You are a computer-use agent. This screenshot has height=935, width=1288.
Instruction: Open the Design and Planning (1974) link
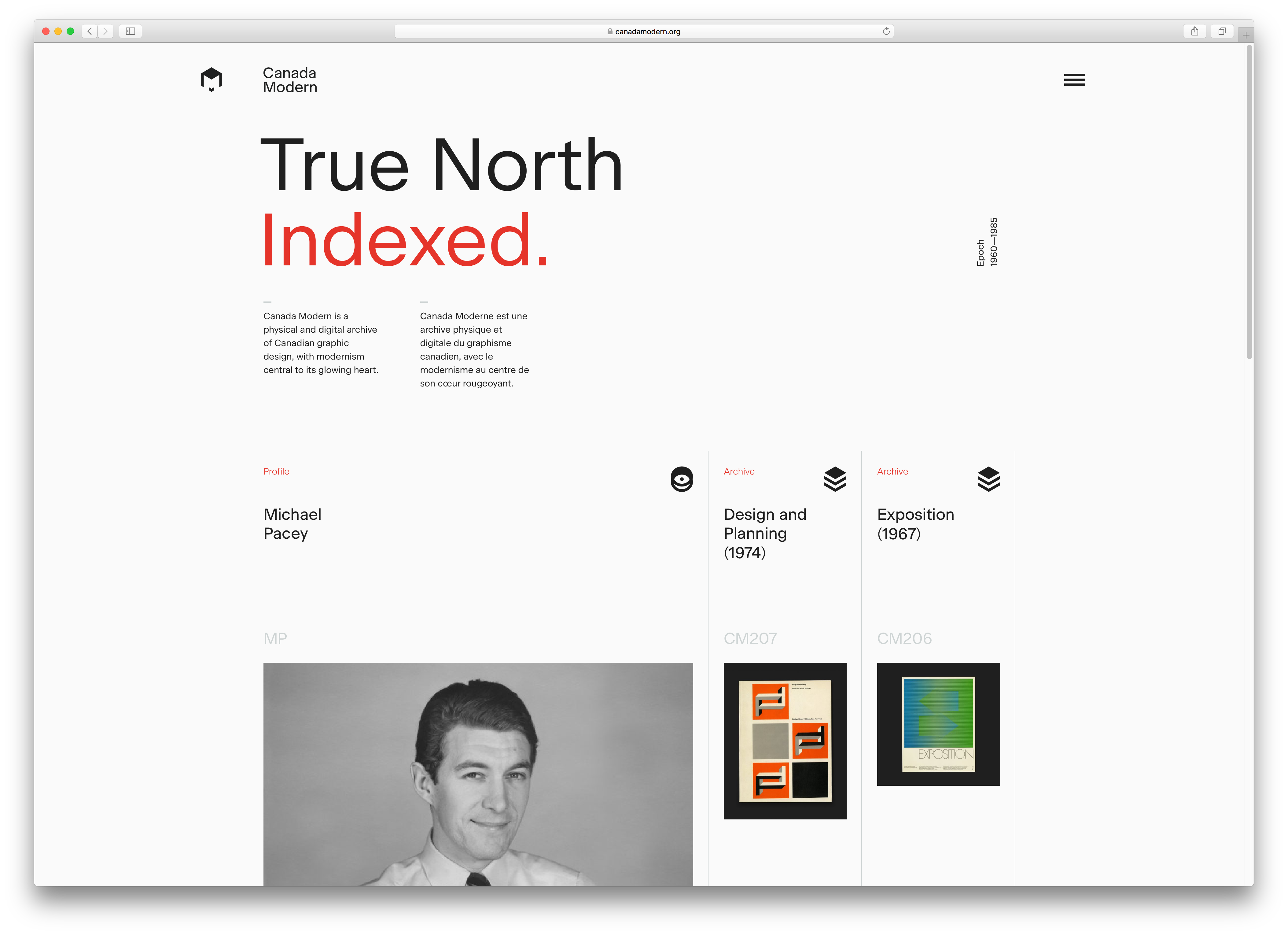[764, 533]
